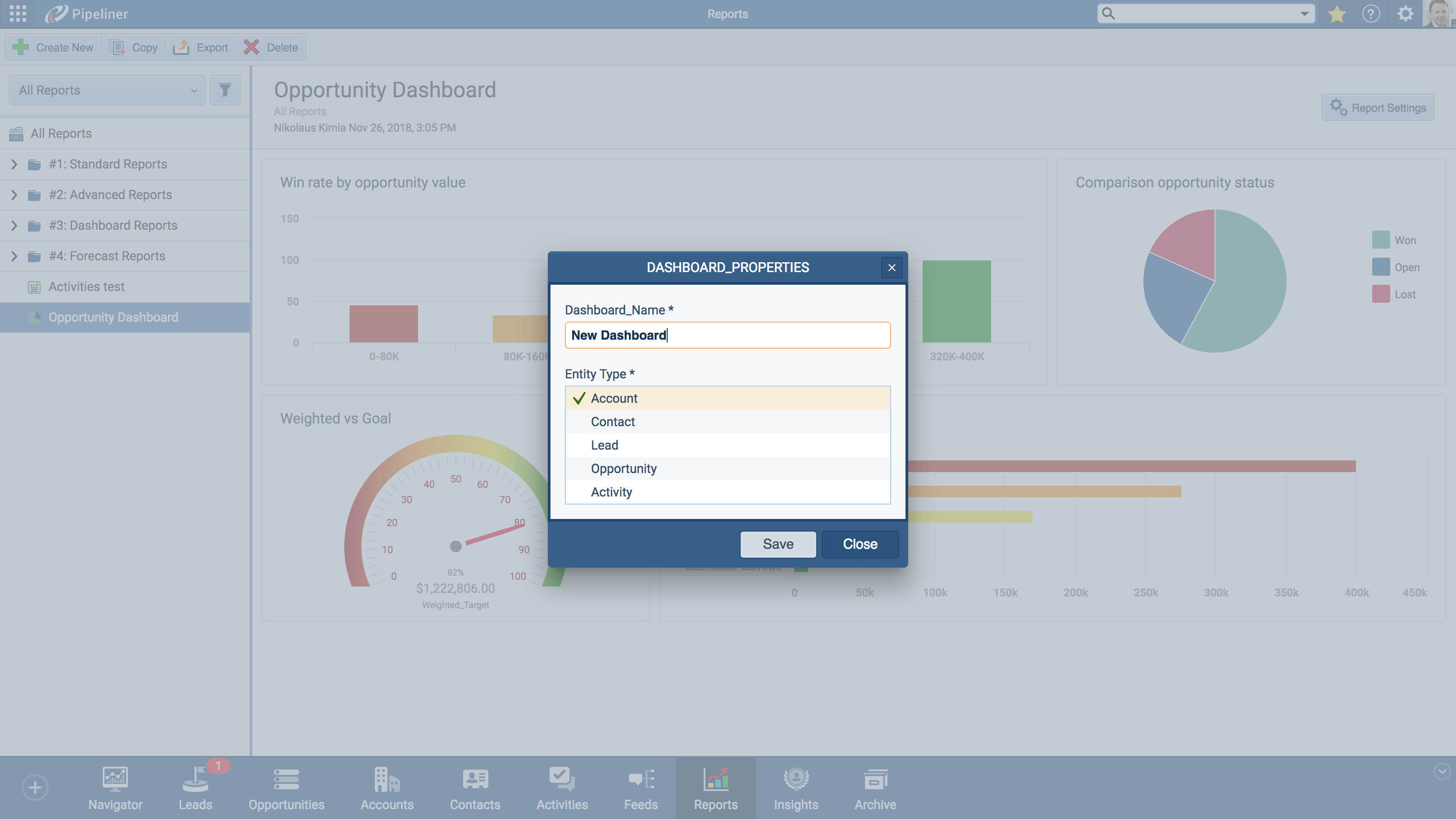Go to Opportunities in bottom bar

tap(286, 787)
